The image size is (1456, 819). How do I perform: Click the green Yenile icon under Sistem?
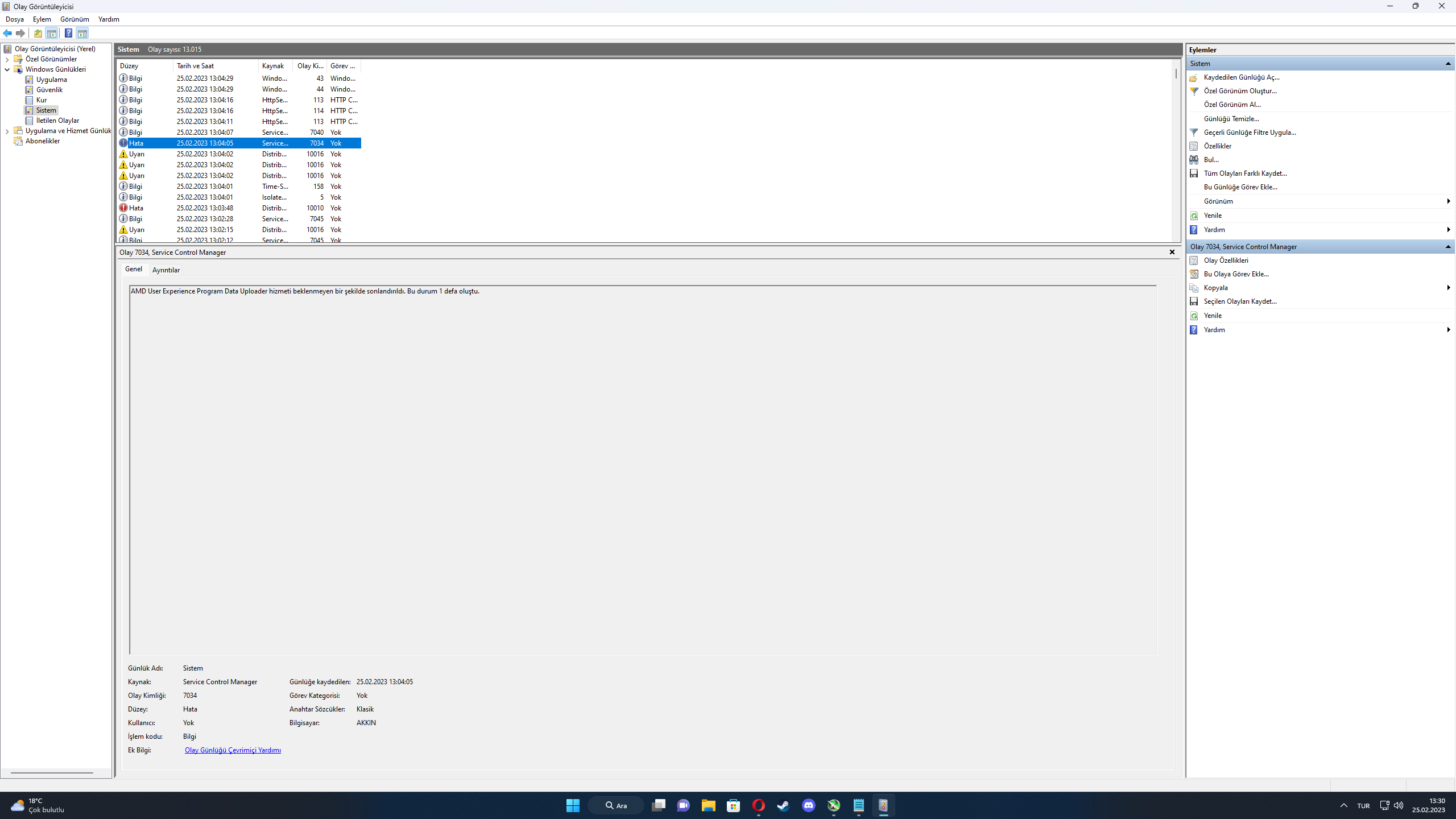point(1194,216)
